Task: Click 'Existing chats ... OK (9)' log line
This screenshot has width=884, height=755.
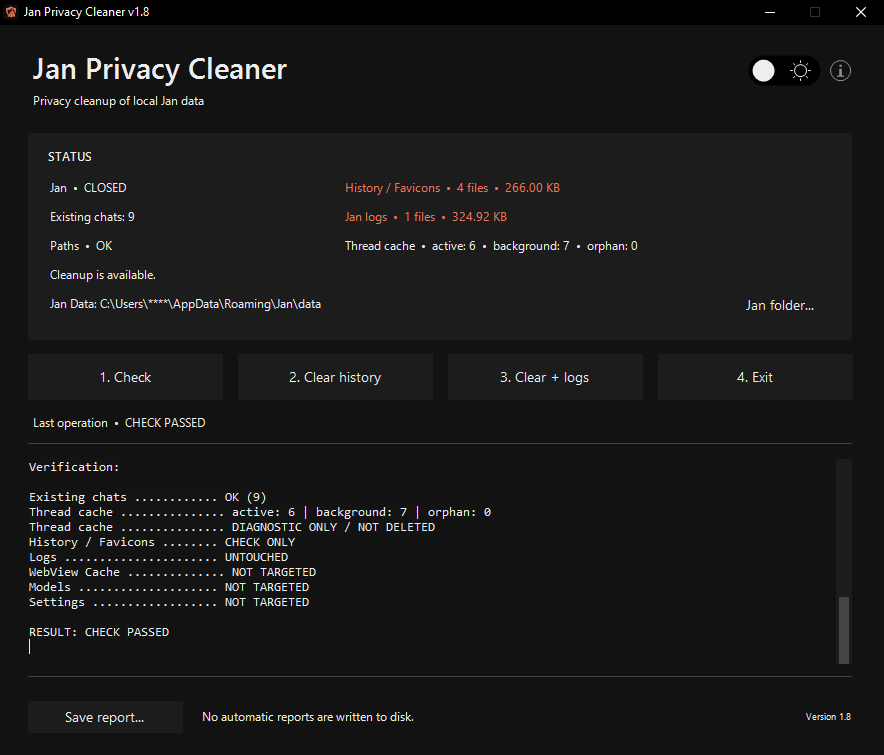Action: point(147,497)
